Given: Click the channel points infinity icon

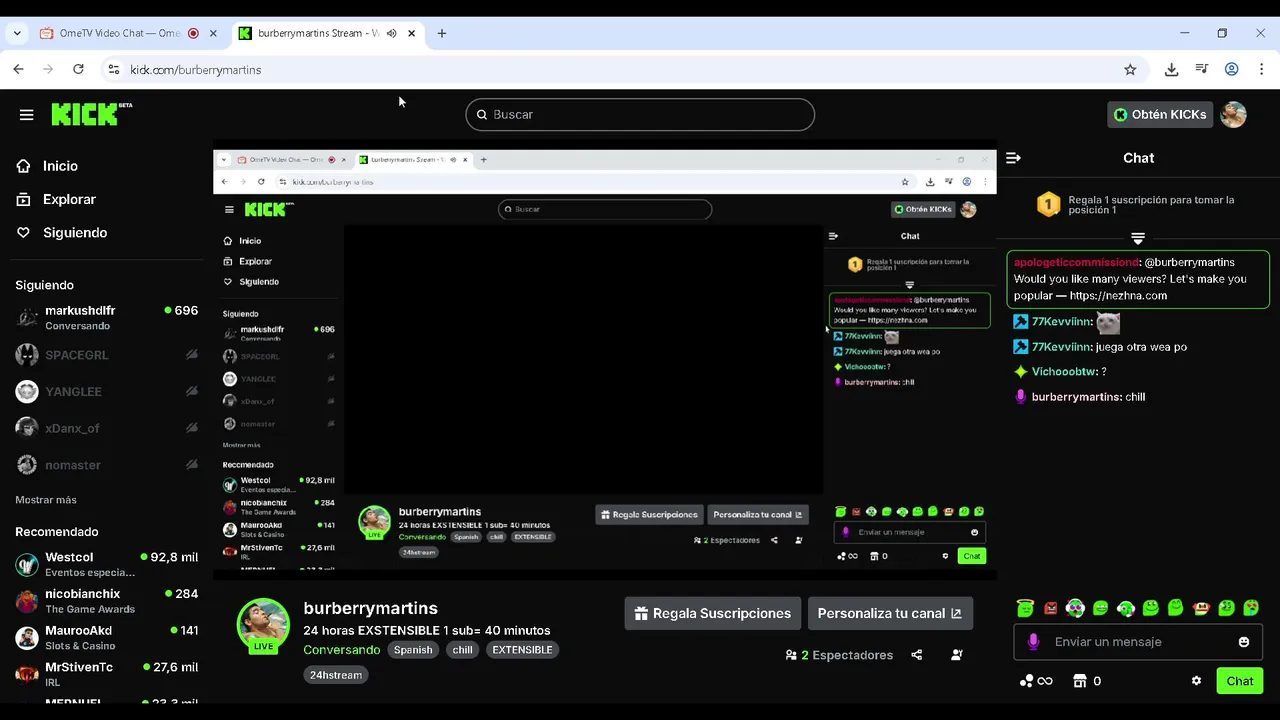Looking at the screenshot, I should [x=1036, y=681].
